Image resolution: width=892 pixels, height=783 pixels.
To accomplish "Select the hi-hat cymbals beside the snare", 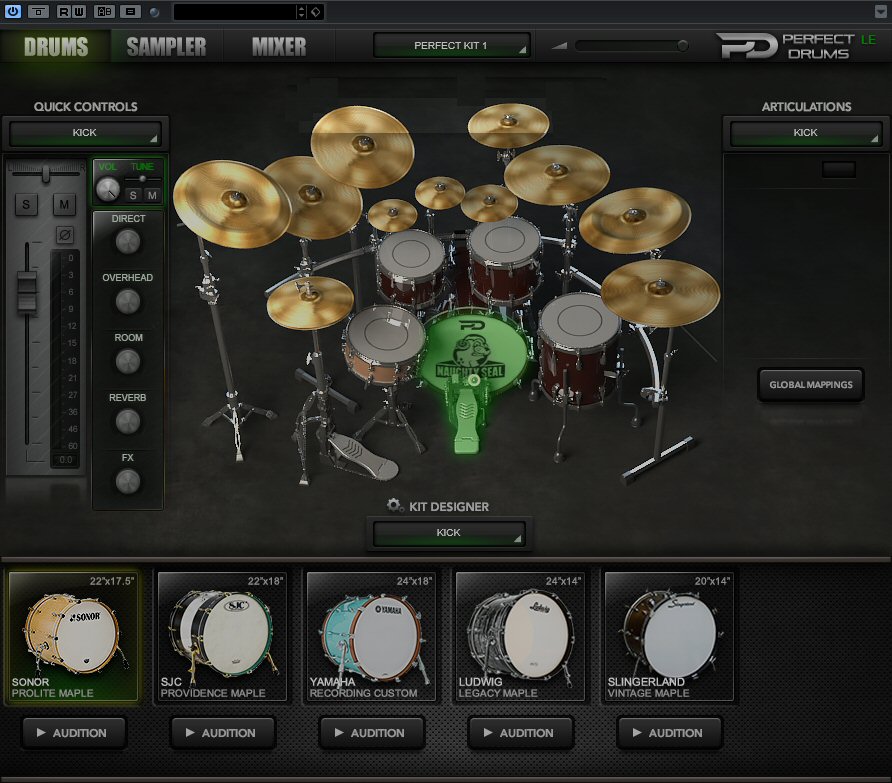I will (311, 302).
